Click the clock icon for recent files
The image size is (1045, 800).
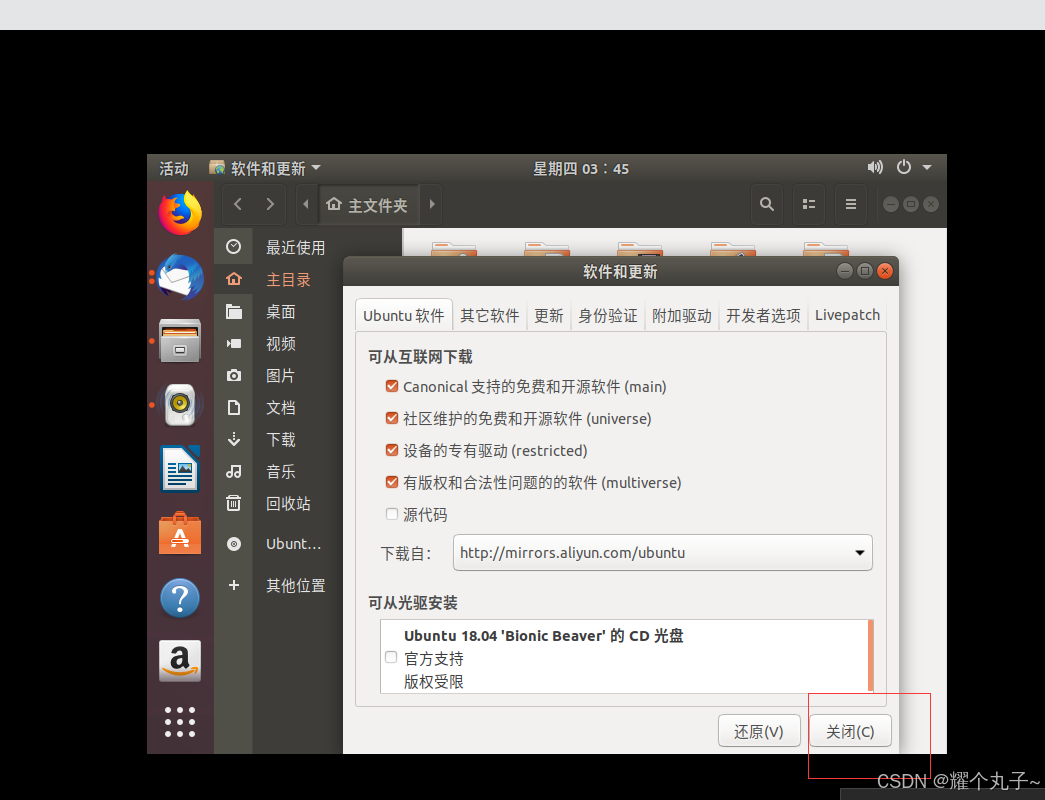pos(233,247)
